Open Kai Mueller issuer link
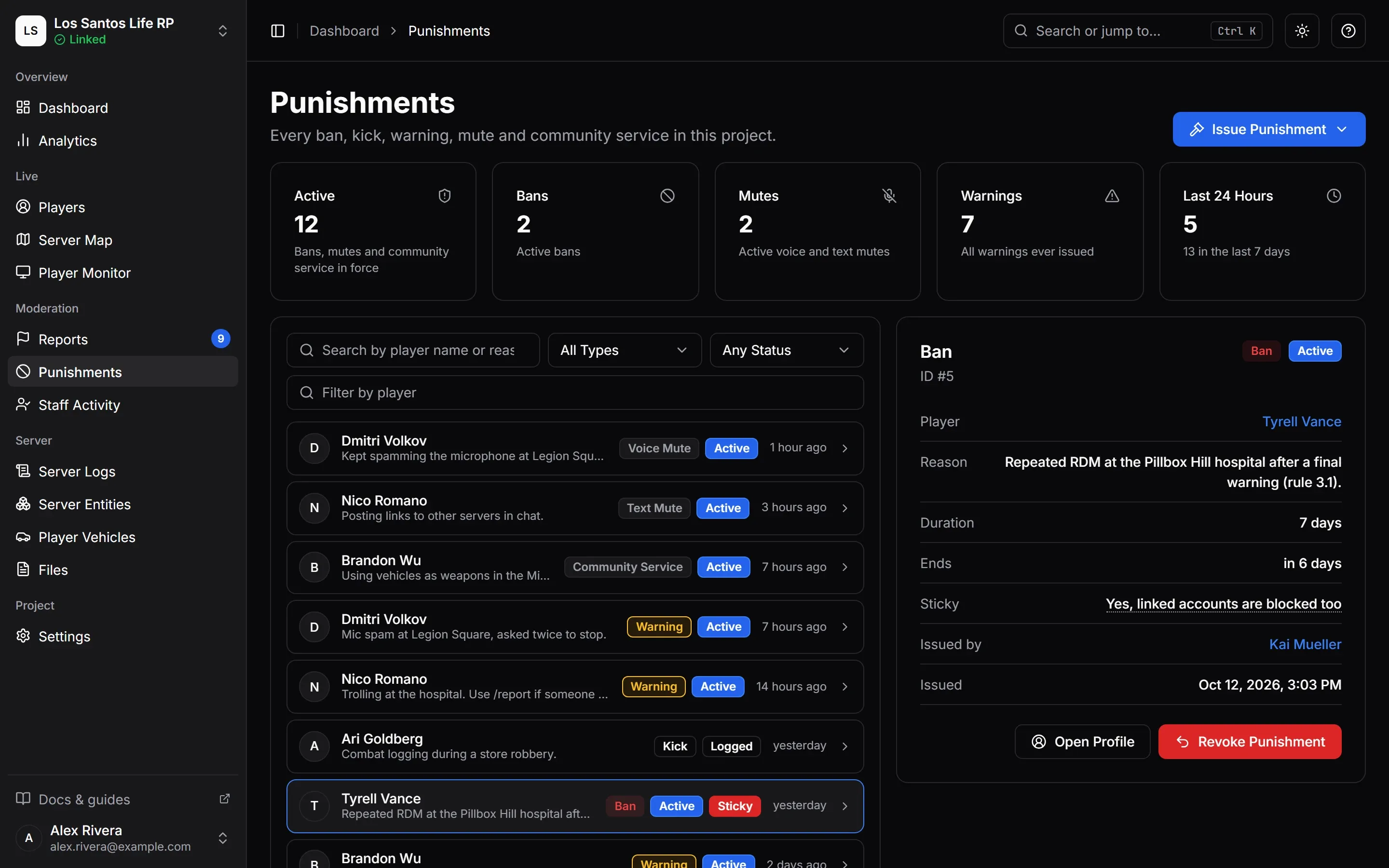 (1305, 644)
